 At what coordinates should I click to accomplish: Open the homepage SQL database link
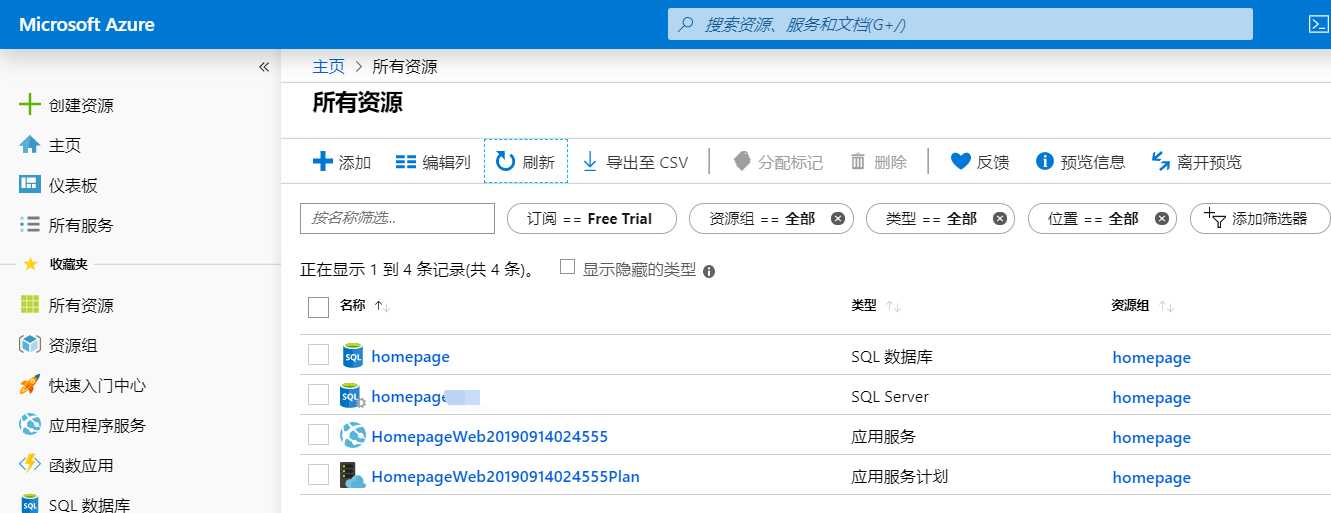tap(410, 356)
